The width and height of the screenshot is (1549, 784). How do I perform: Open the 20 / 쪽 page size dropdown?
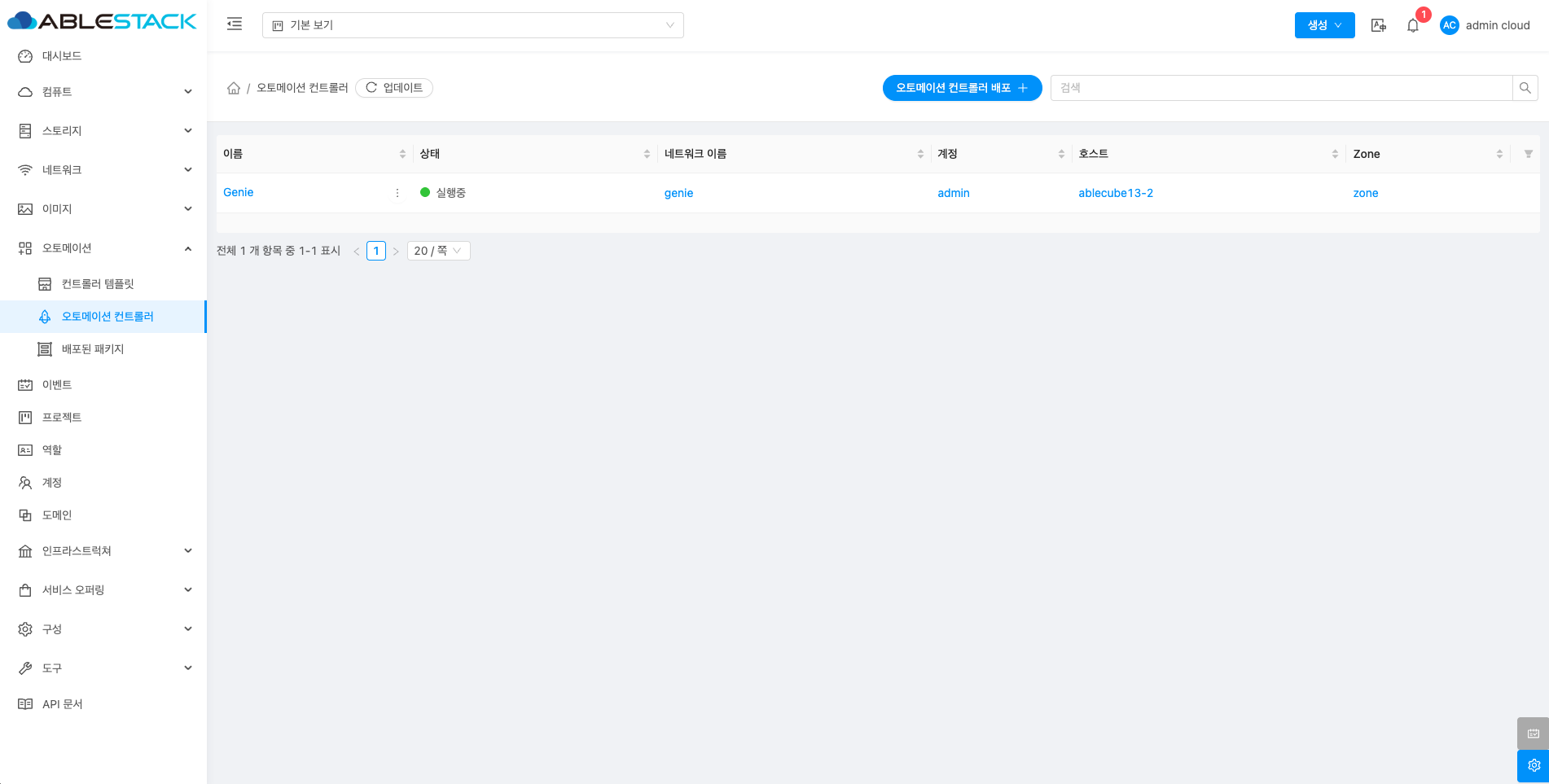[438, 251]
